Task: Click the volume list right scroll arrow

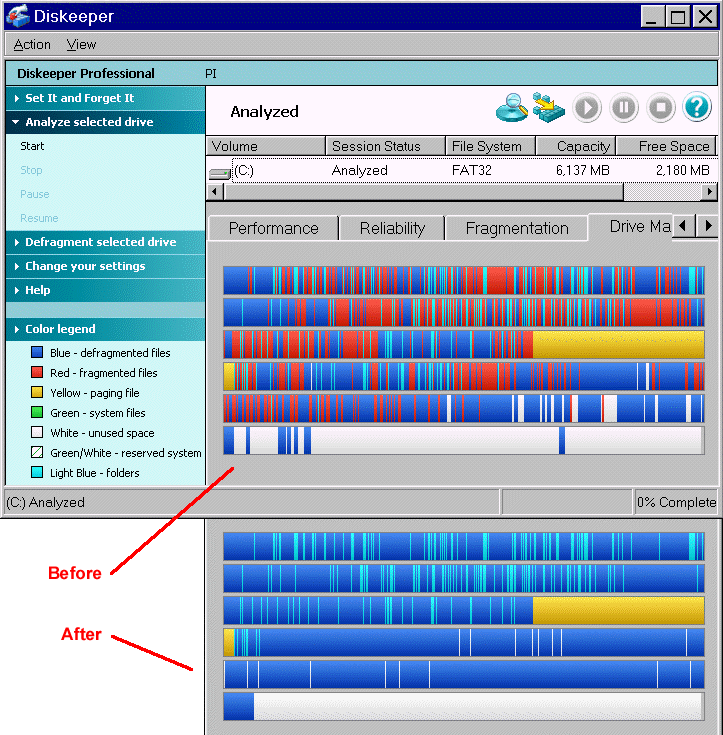Action: point(710,191)
